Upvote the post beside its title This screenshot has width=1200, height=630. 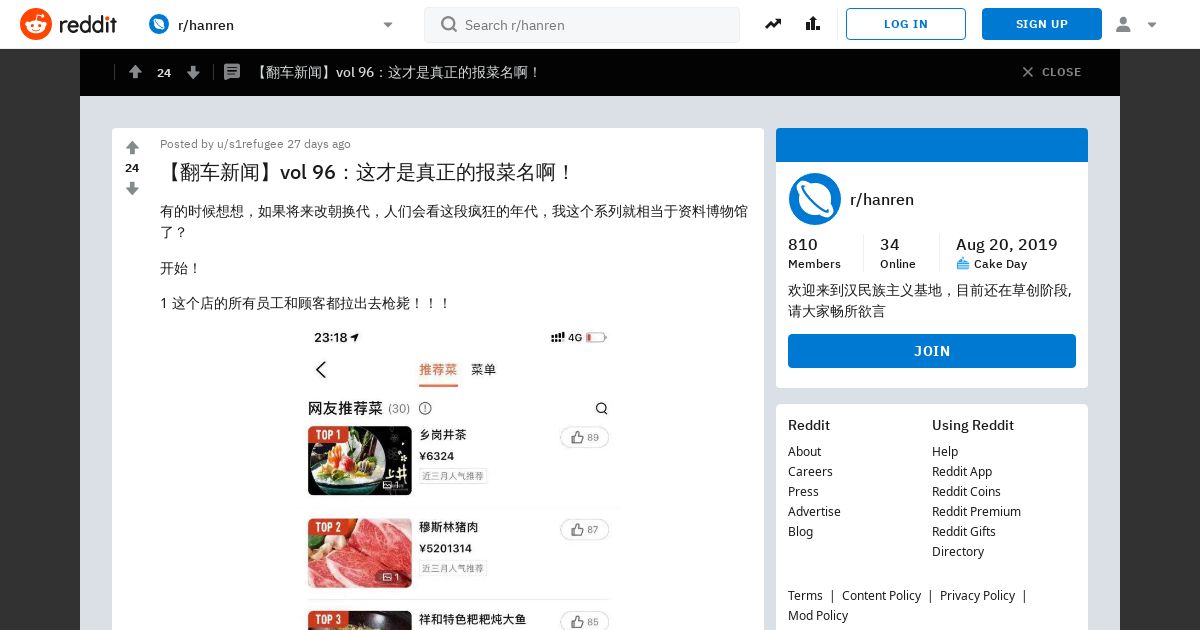click(132, 148)
